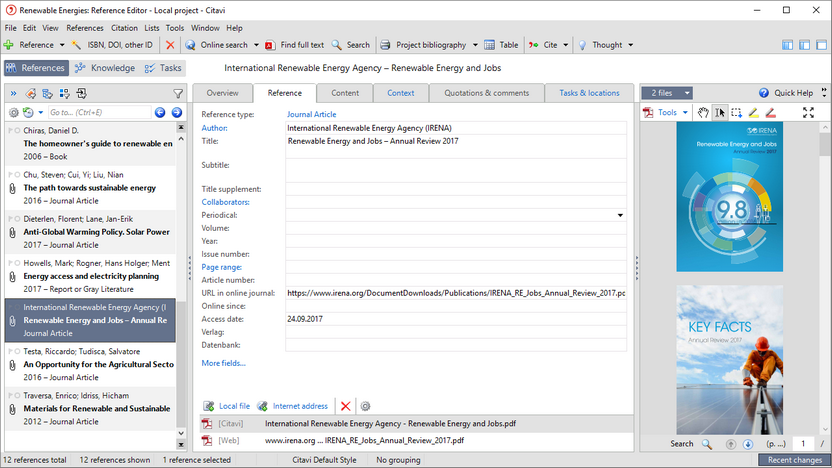Screen dimensions: 832x468
Task: Open the Project bibliography dropdown arrow
Action: 475,45
